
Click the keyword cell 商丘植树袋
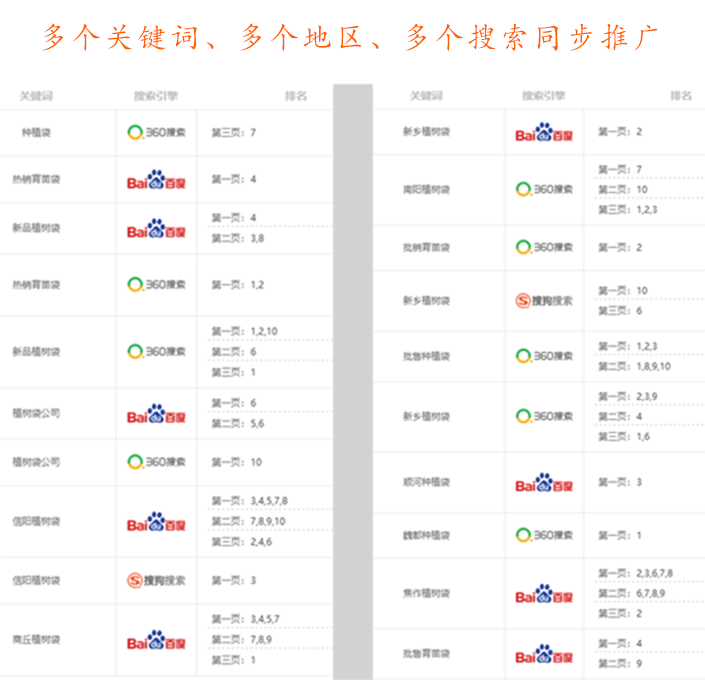point(36,640)
